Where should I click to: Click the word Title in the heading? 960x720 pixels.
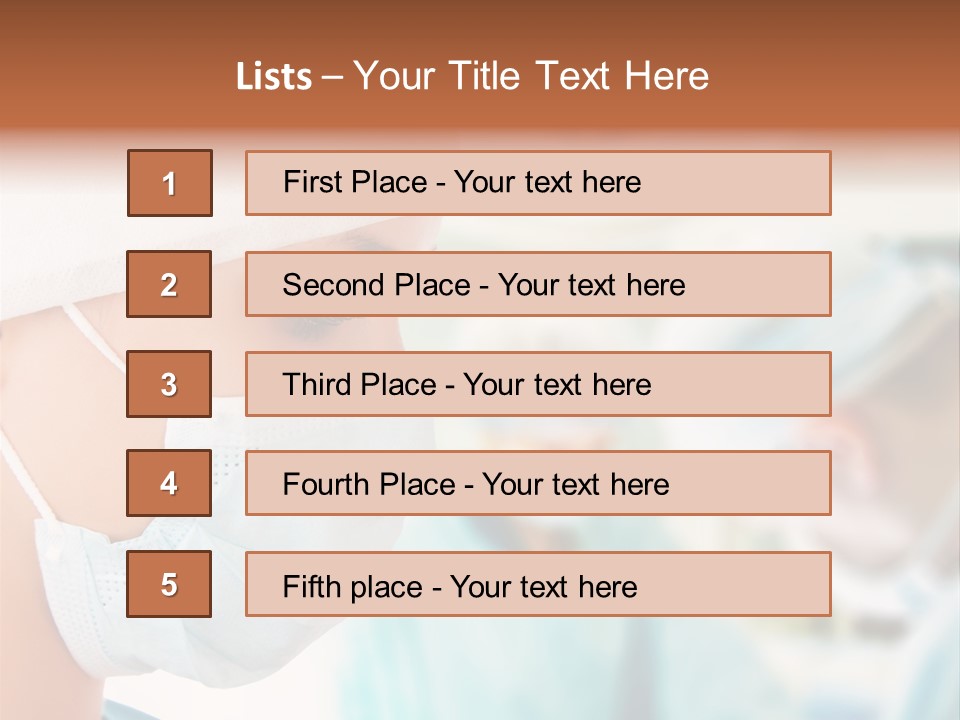484,76
